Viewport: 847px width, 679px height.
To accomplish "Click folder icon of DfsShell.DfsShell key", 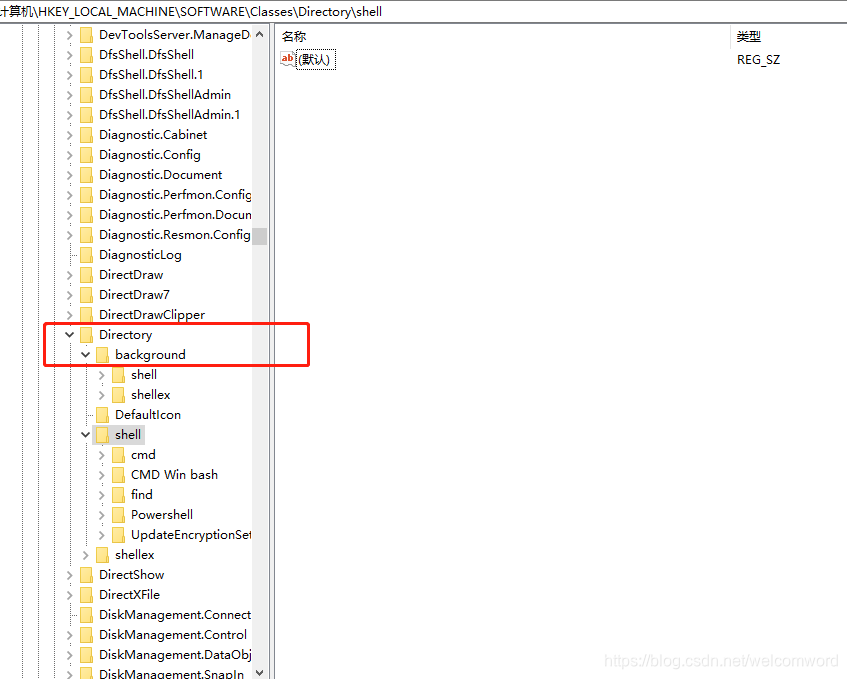I will (86, 55).
